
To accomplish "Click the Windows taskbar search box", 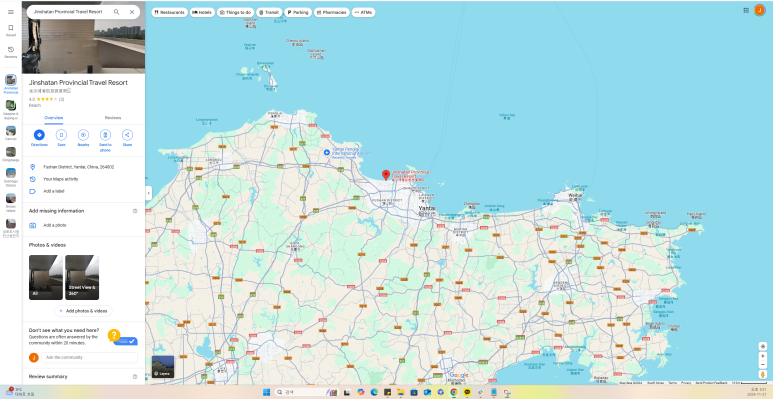I will tap(306, 392).
